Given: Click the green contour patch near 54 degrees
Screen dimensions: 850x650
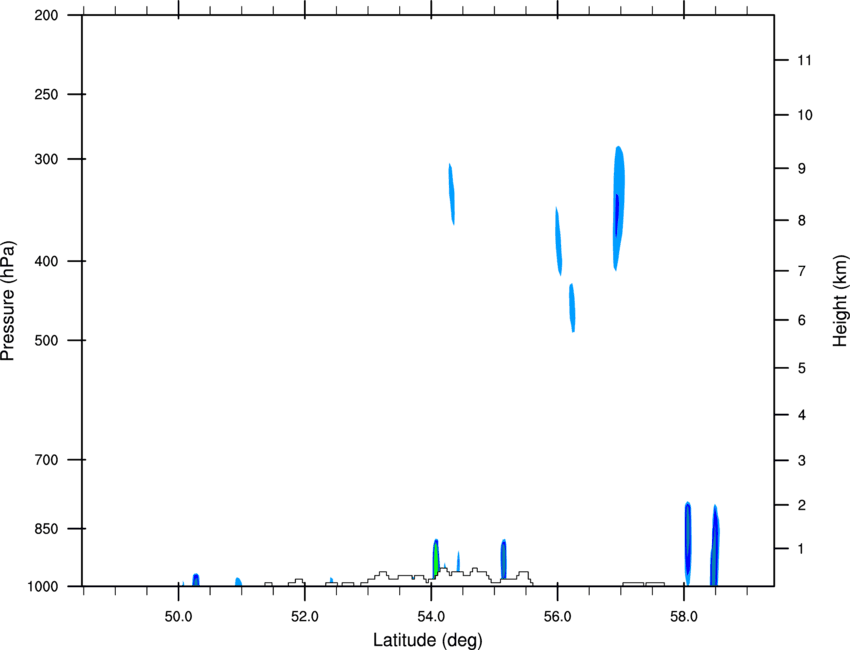Looking at the screenshot, I should point(435,558).
